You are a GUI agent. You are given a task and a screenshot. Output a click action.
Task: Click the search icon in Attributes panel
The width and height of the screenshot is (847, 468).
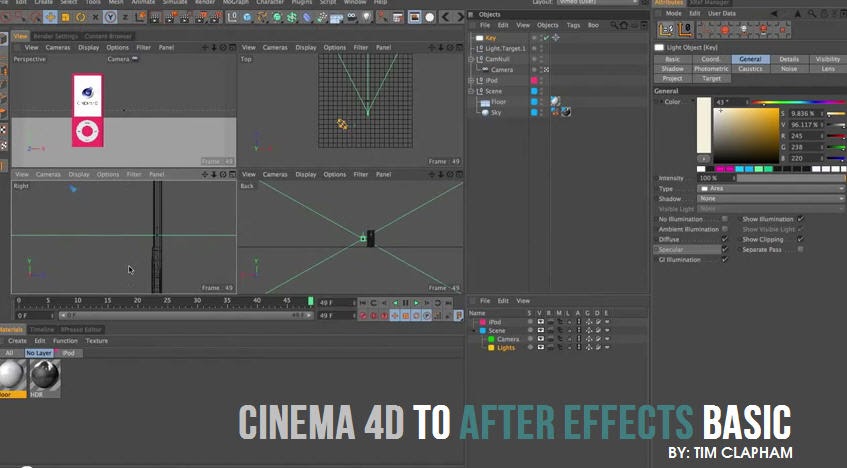[x=812, y=14]
